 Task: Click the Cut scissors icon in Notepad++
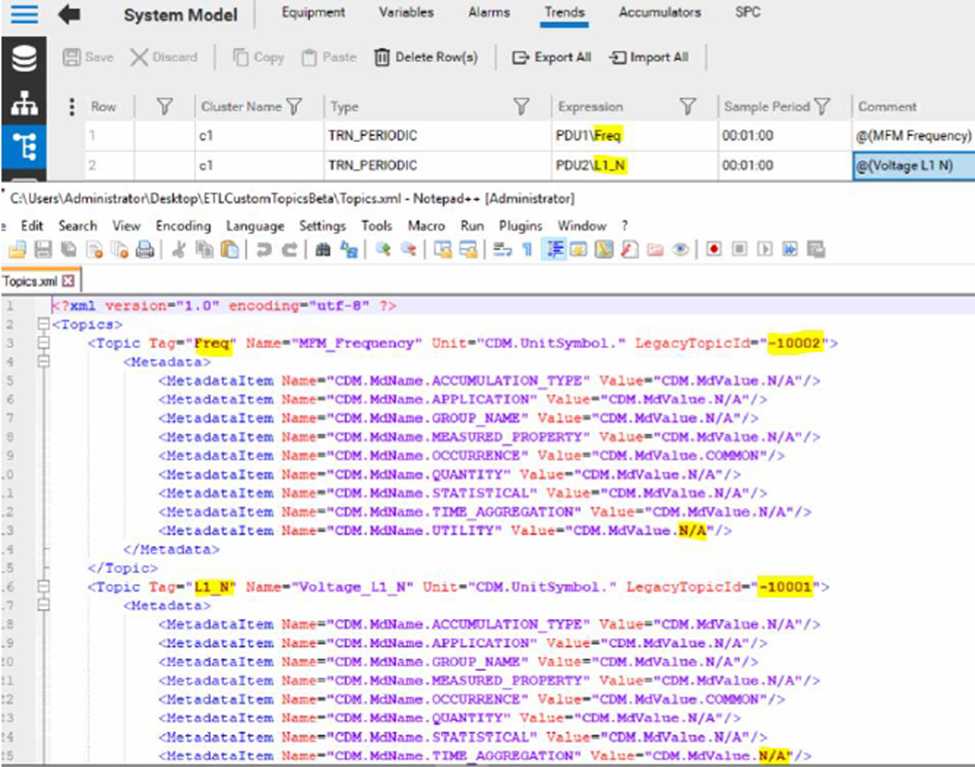pos(178,250)
